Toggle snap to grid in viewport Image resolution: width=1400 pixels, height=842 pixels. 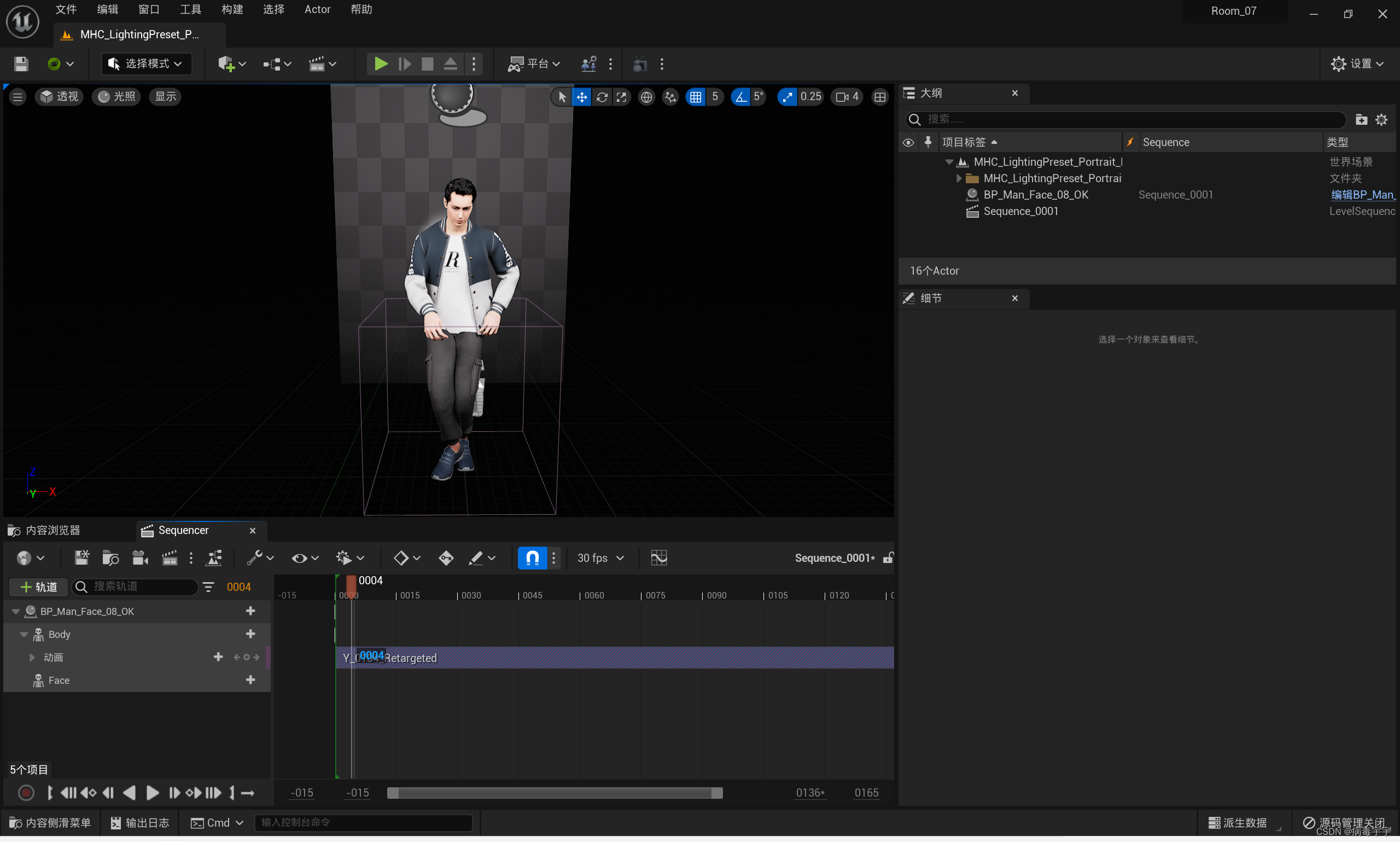pyautogui.click(x=695, y=96)
